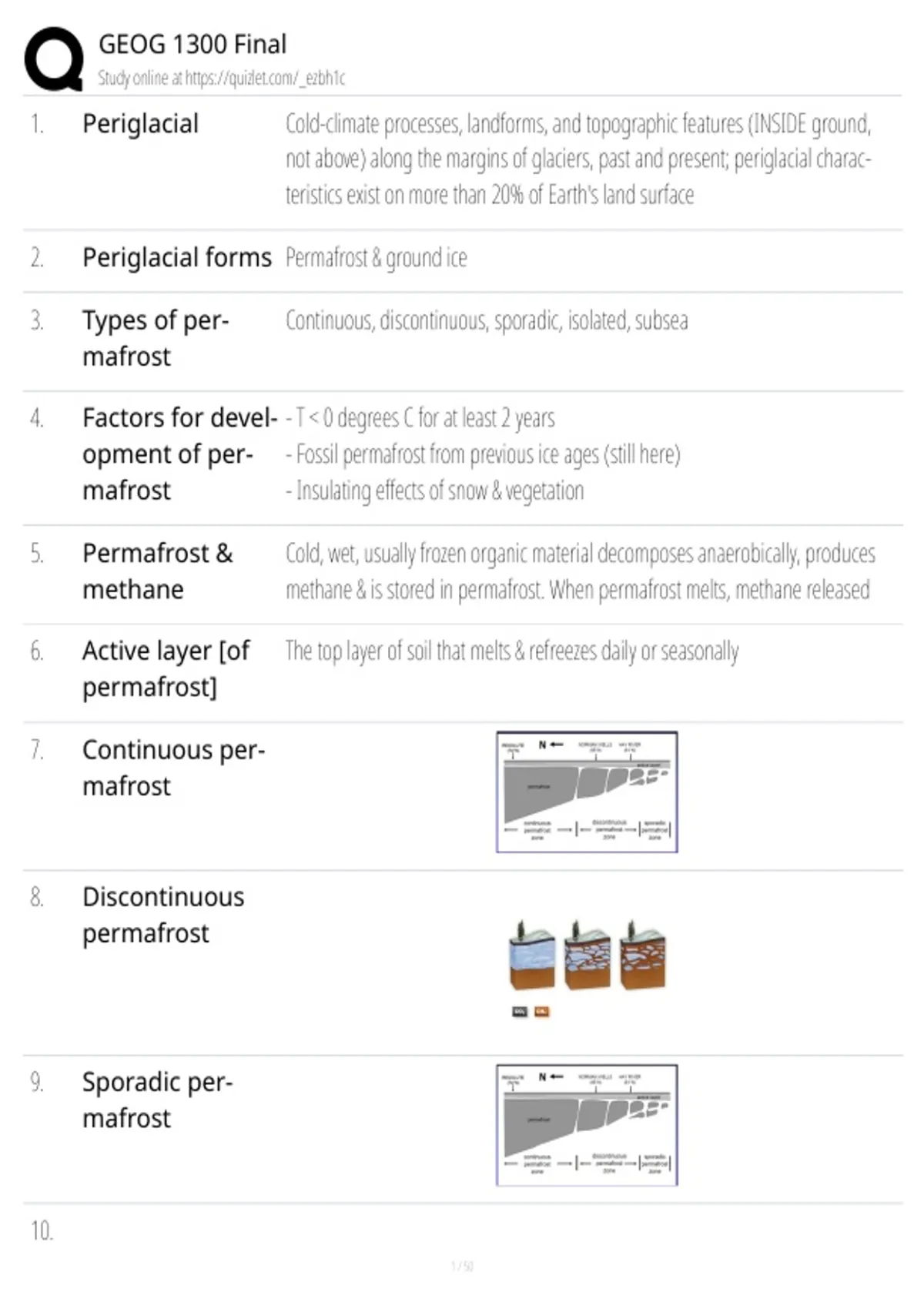Click the Discontinuous permafrost term

[163, 915]
